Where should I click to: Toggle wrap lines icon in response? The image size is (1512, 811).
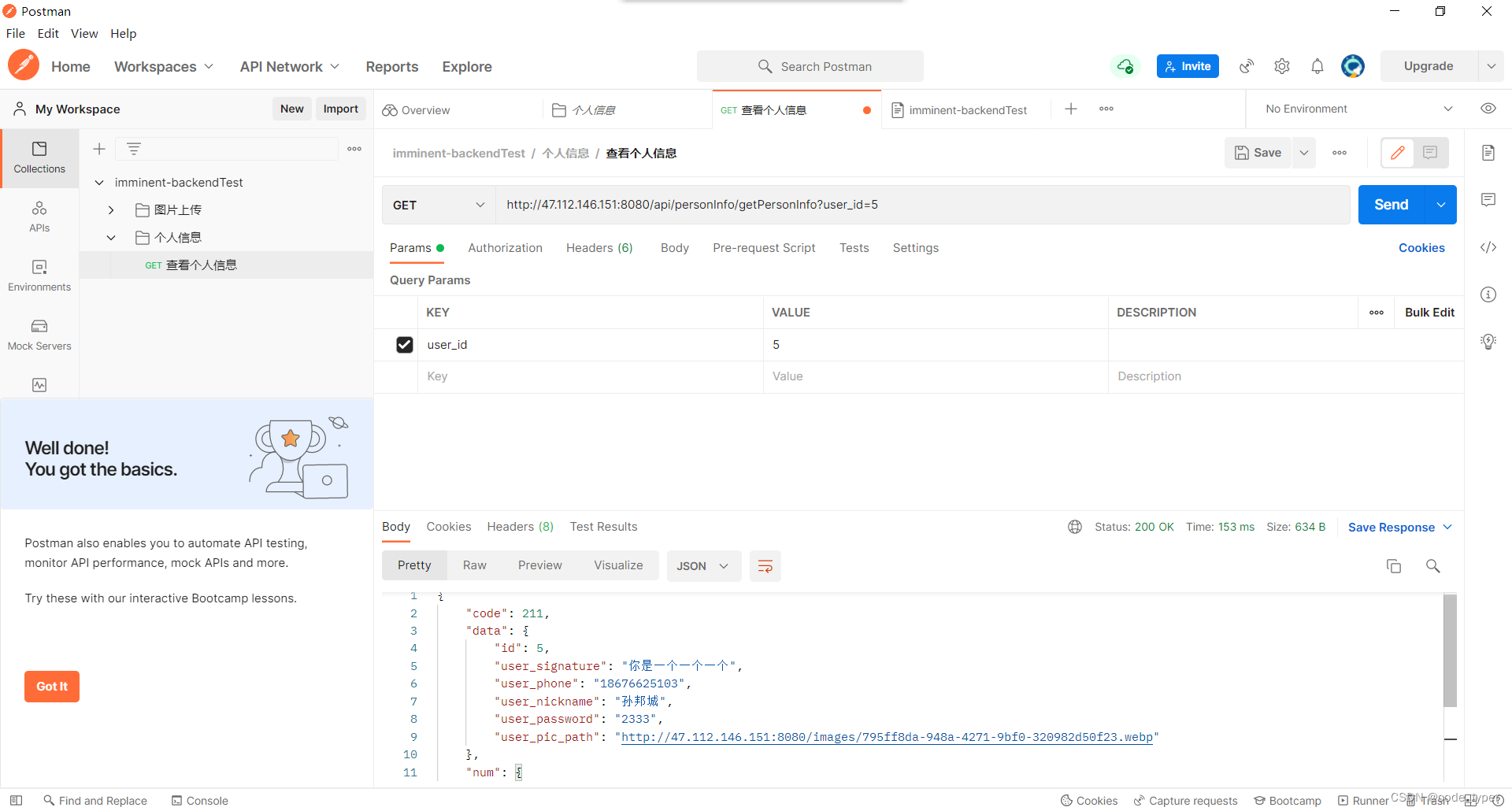[765, 566]
